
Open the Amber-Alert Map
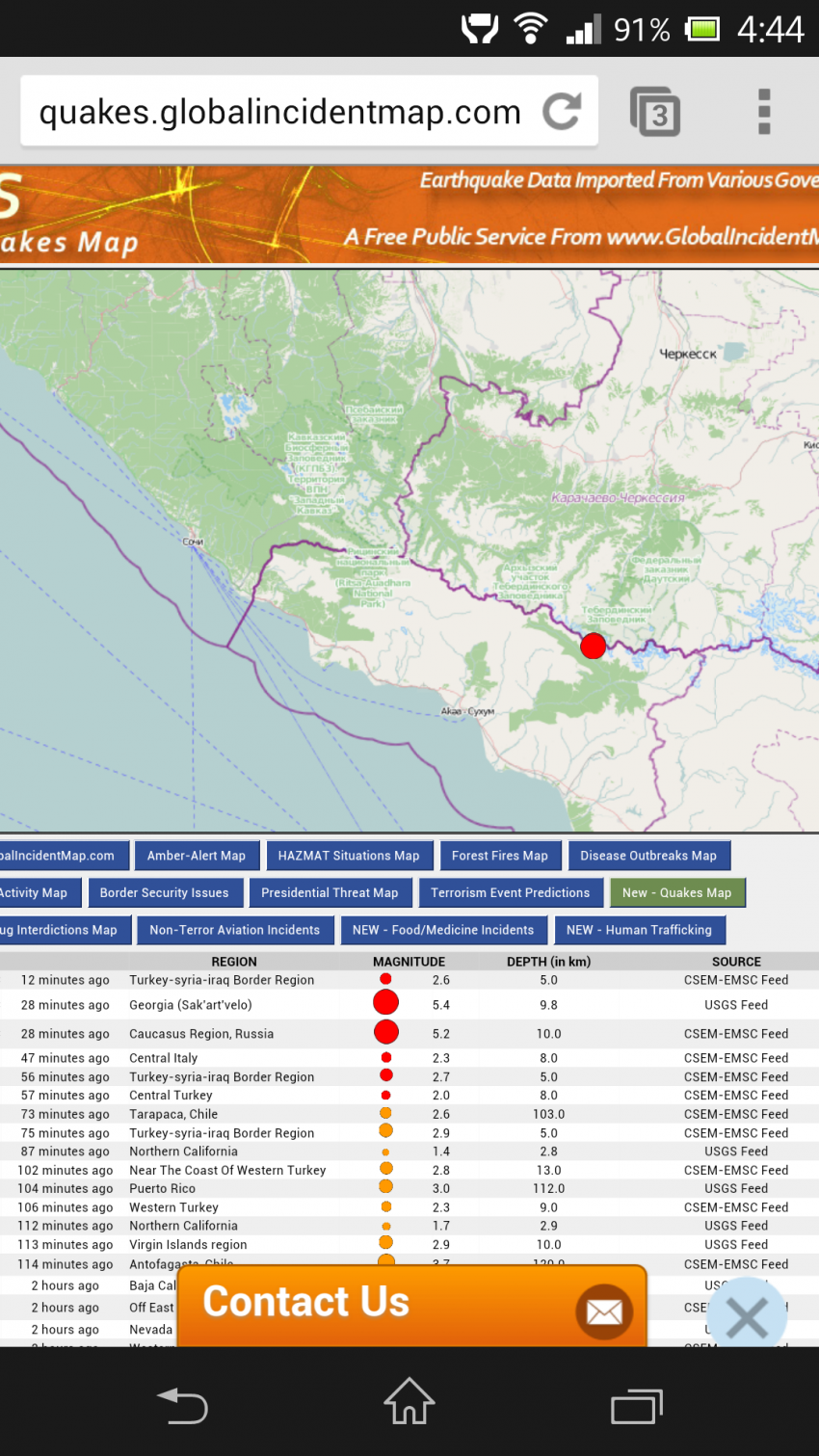[x=197, y=856]
